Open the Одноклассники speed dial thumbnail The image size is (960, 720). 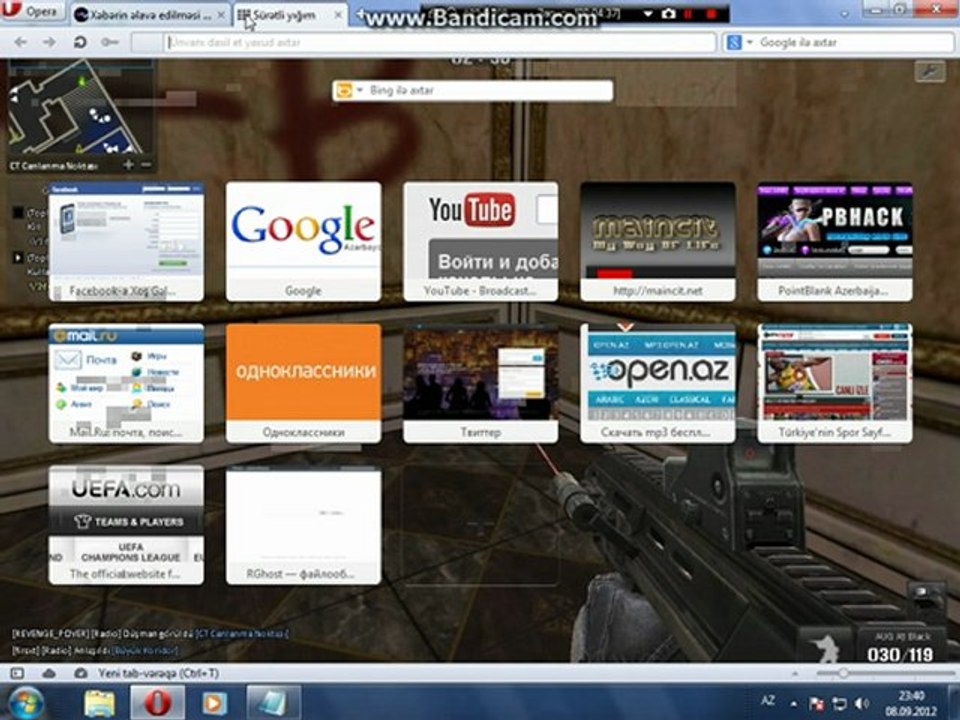(303, 383)
